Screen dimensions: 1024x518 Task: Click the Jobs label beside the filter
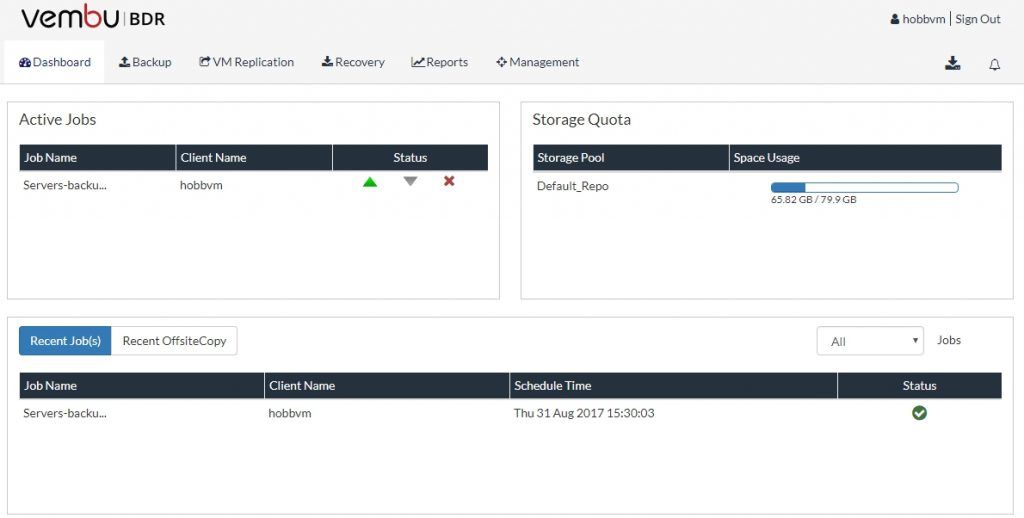(949, 340)
